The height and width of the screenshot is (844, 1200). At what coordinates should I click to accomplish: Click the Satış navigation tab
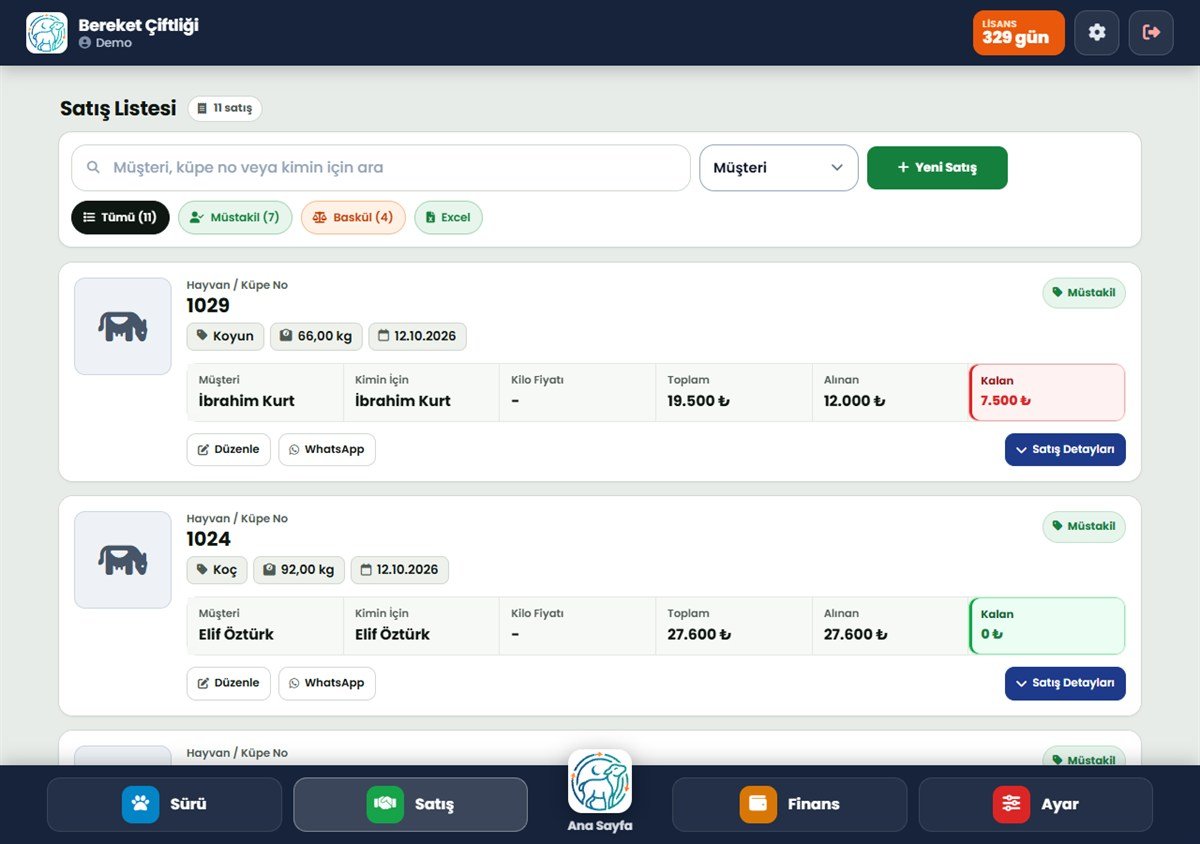coord(410,804)
